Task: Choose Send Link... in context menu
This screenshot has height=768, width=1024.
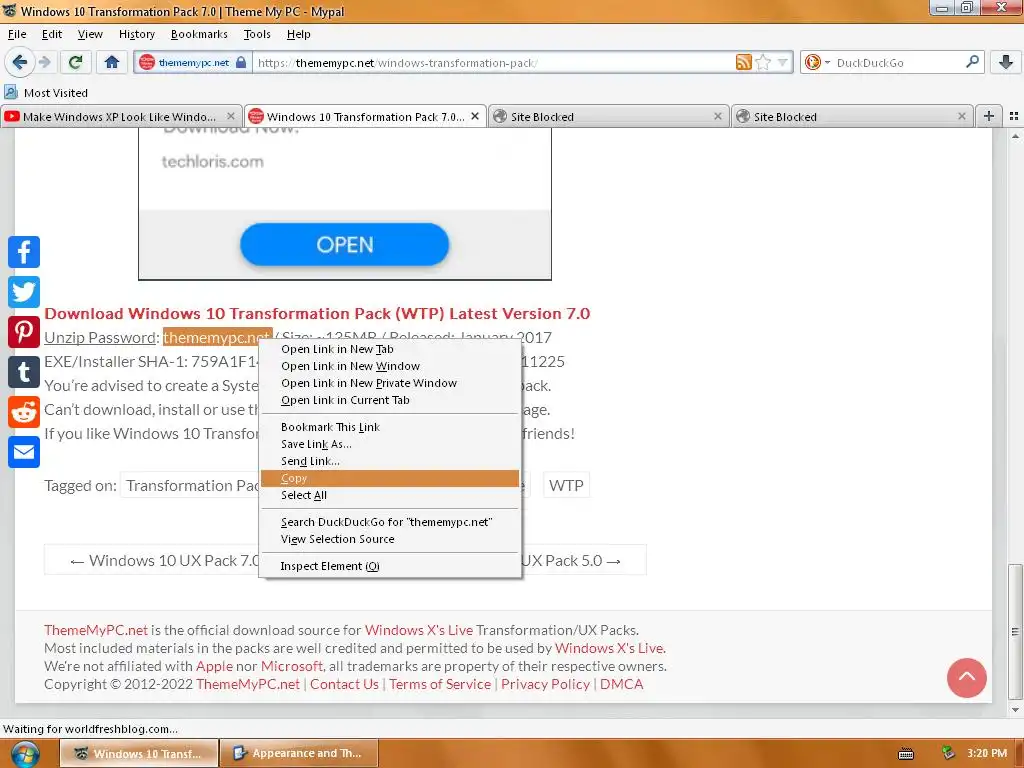Action: (x=390, y=461)
